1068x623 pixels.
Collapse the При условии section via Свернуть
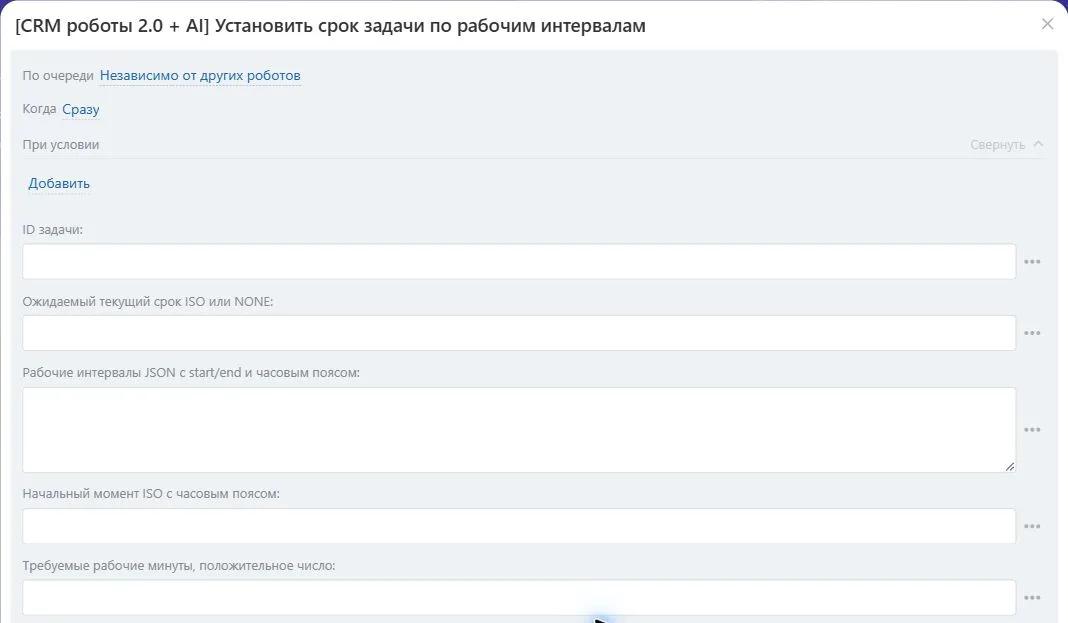(x=1006, y=144)
